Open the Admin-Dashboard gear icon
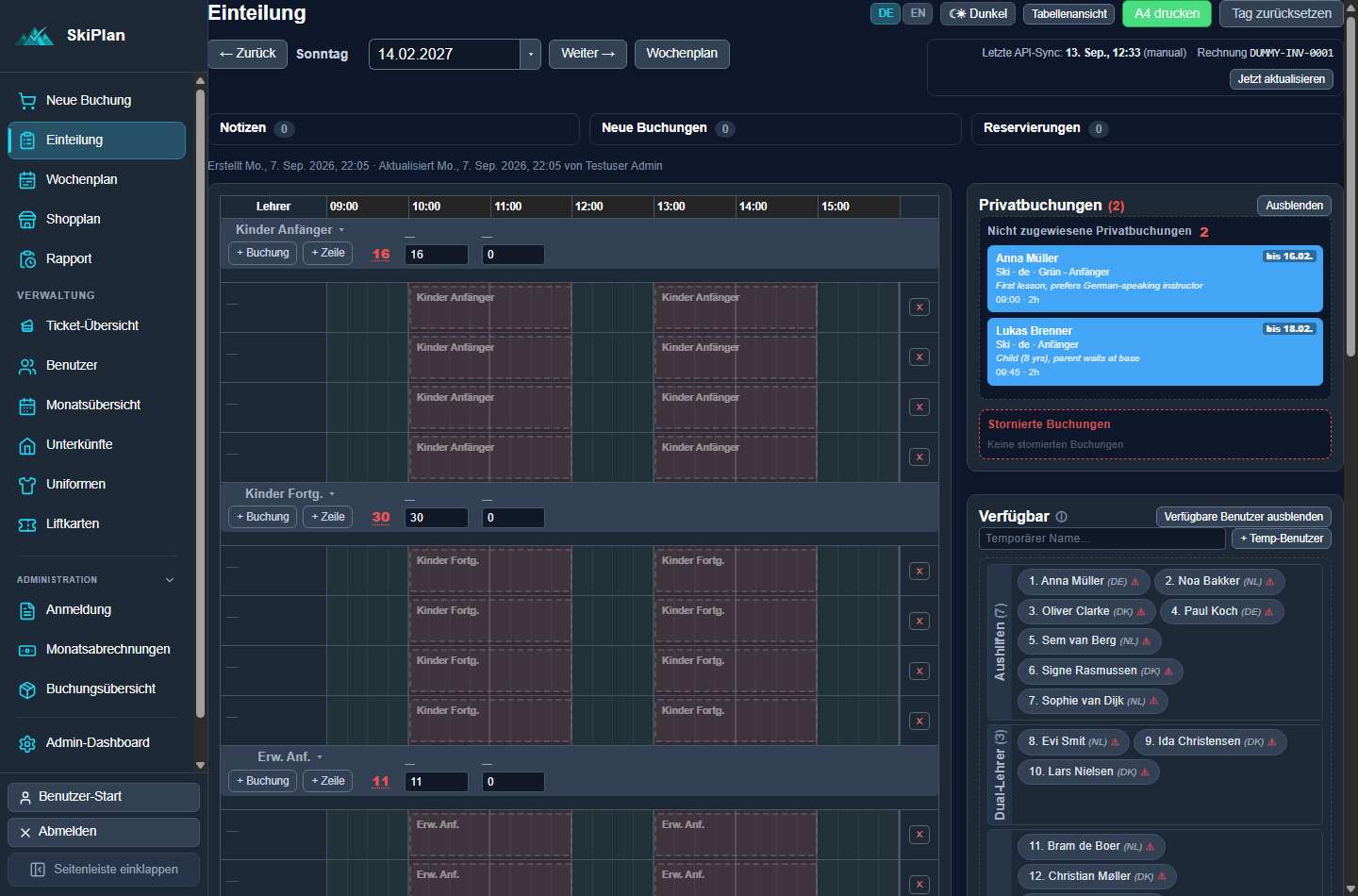 (27, 742)
